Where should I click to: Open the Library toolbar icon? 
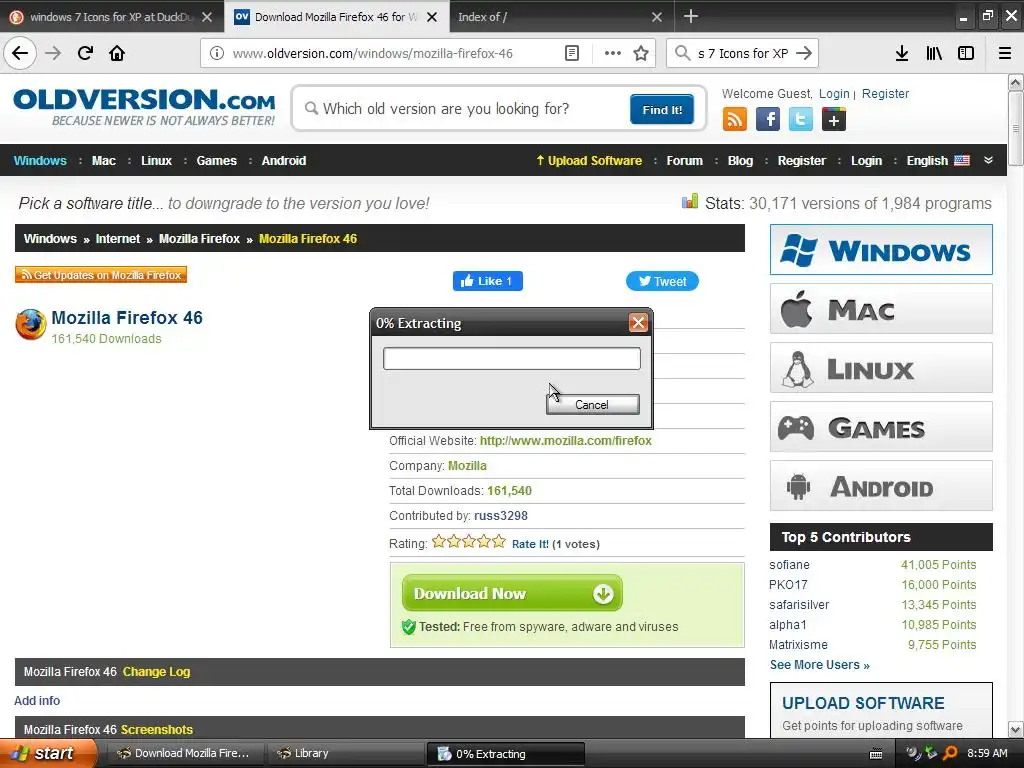[x=934, y=54]
